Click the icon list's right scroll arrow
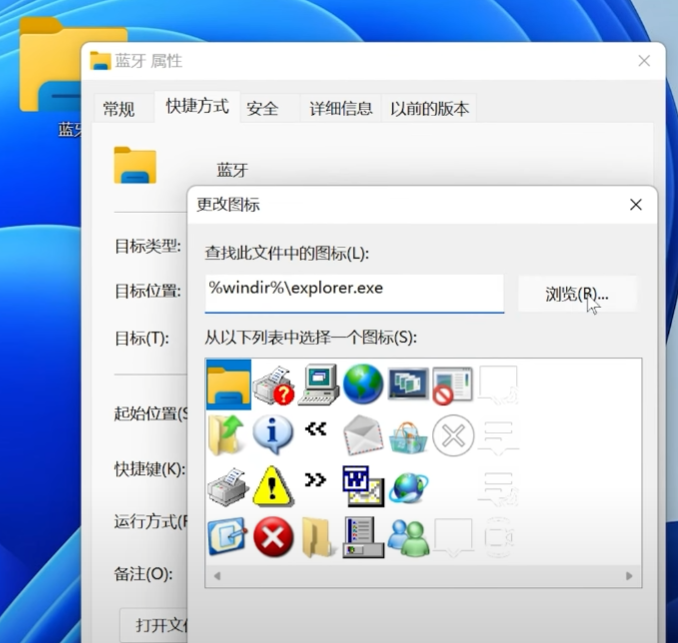Screen dimensions: 678x643 click(x=629, y=576)
